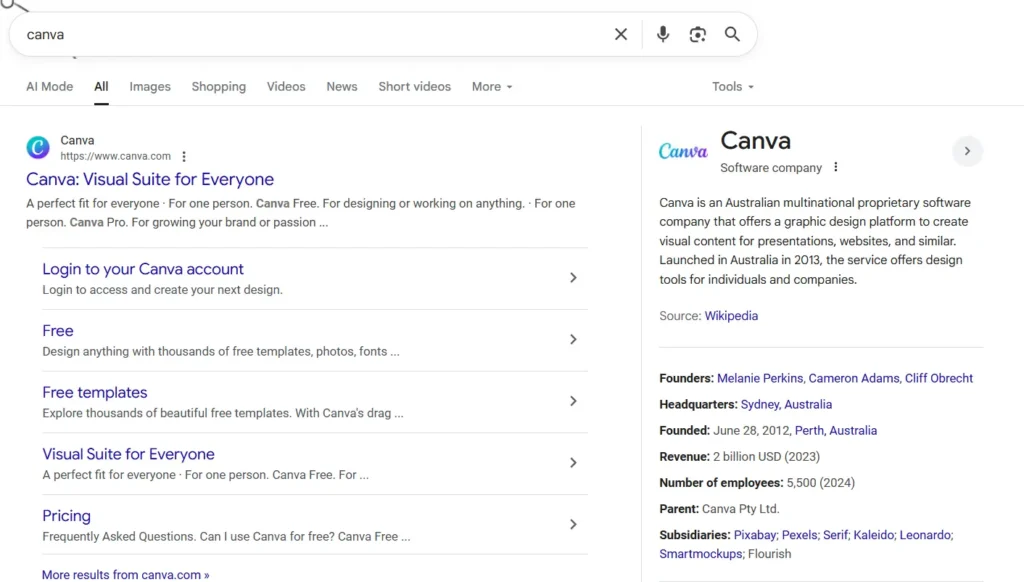Expand the Pricing sitelink chevron
This screenshot has height=582, width=1024.
(573, 524)
